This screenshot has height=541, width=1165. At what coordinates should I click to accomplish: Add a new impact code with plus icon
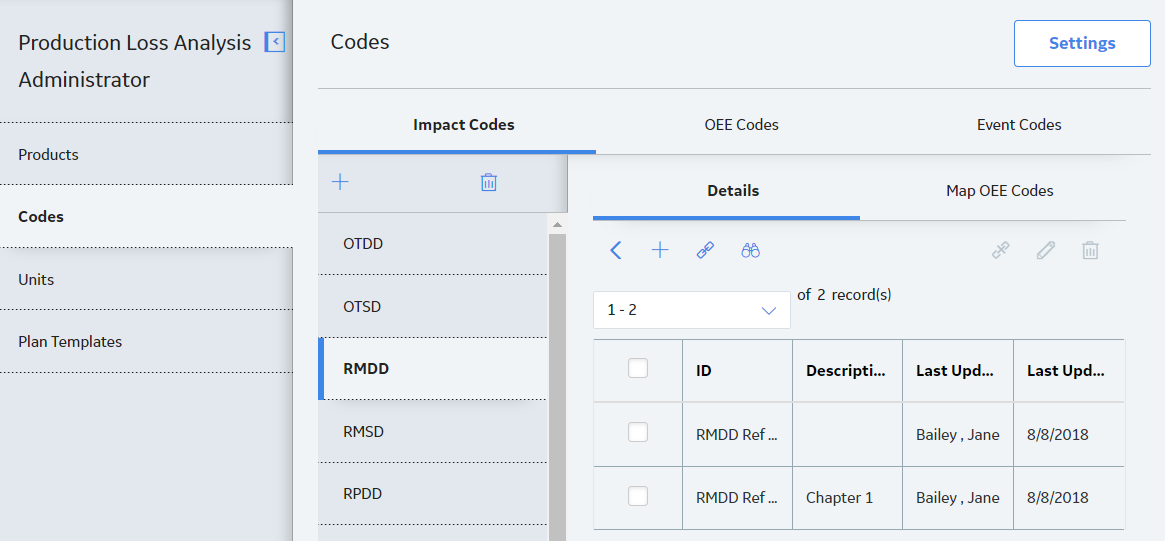click(340, 182)
